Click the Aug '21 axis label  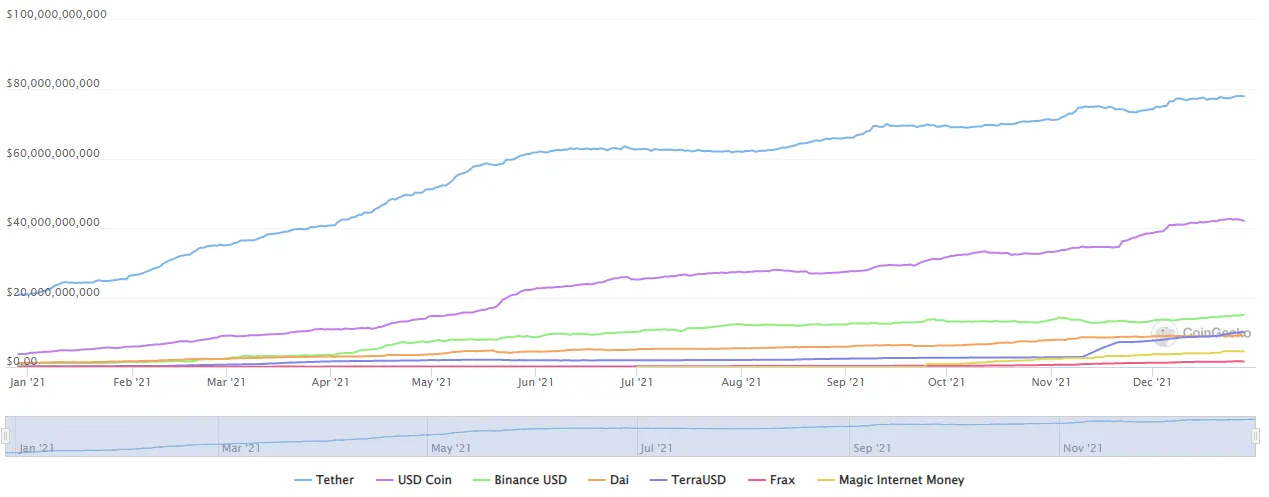(x=740, y=381)
